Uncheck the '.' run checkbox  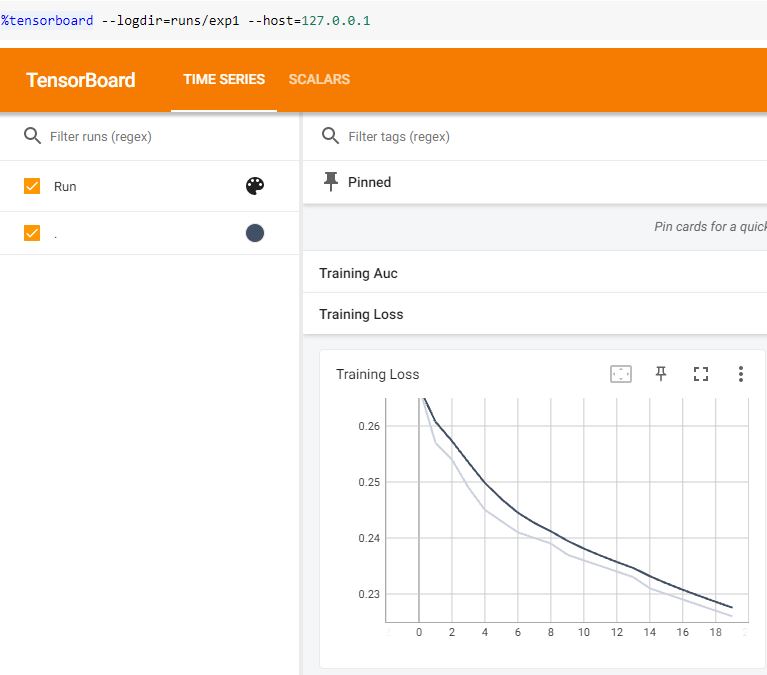[32, 233]
